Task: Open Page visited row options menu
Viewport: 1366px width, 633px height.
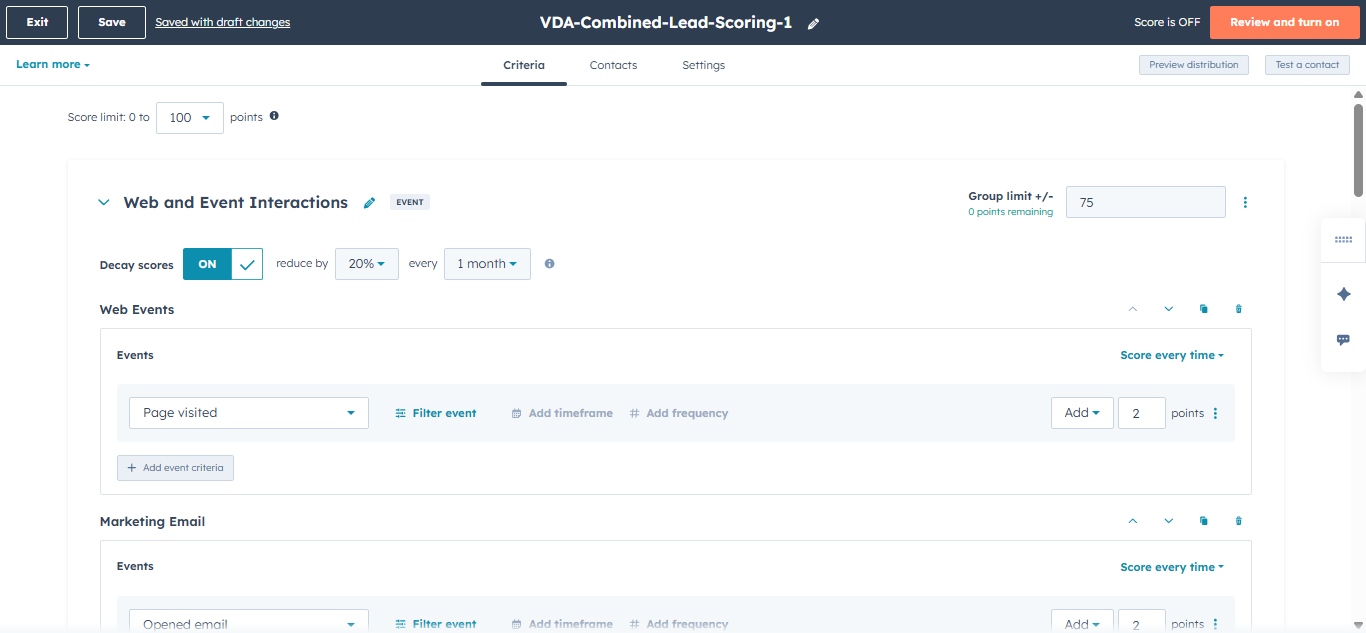Action: click(x=1216, y=413)
